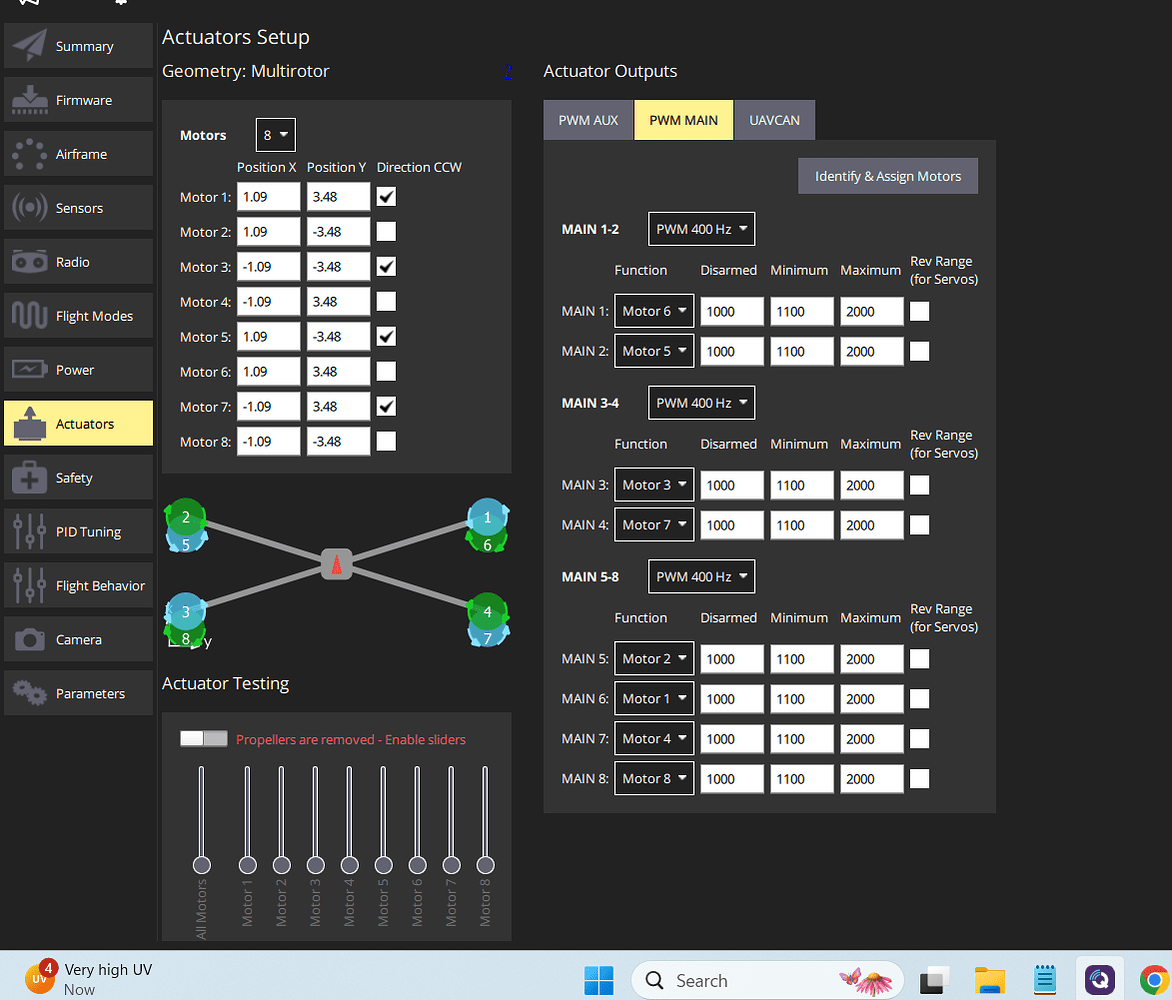Edit Motor 2 Position Y value

[x=337, y=231]
